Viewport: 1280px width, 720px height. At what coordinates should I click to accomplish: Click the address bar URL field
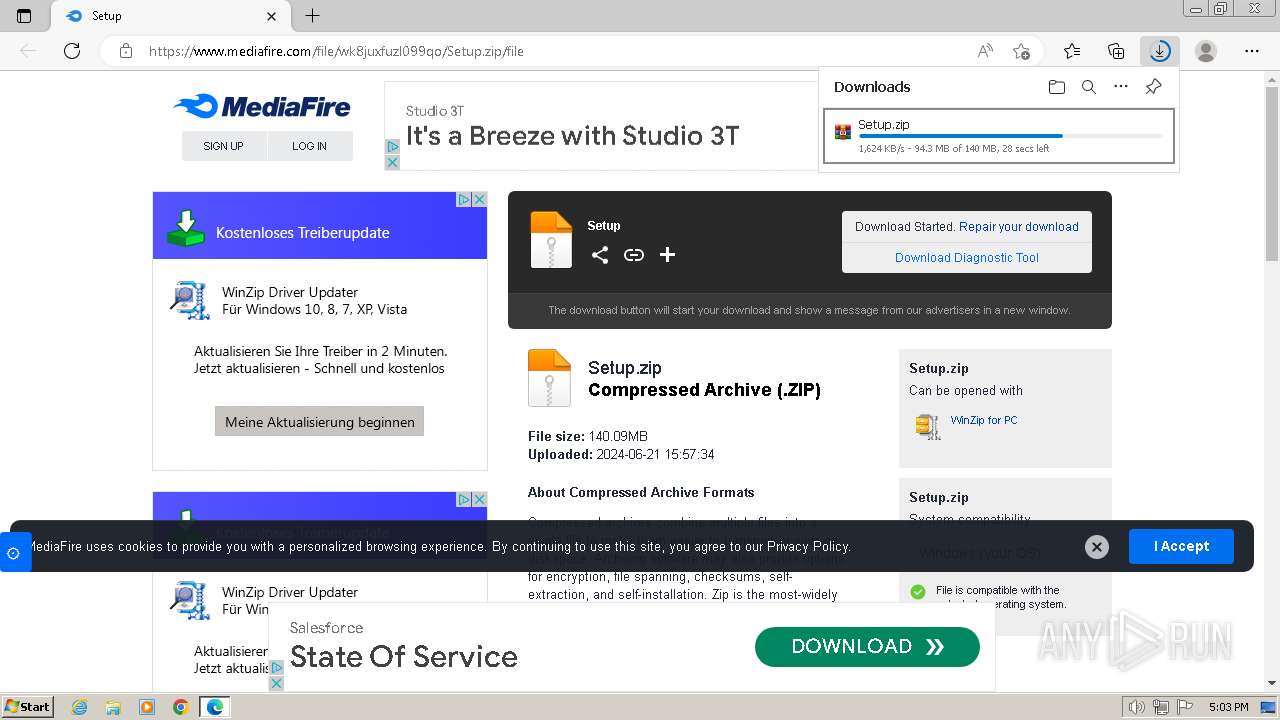click(560, 51)
